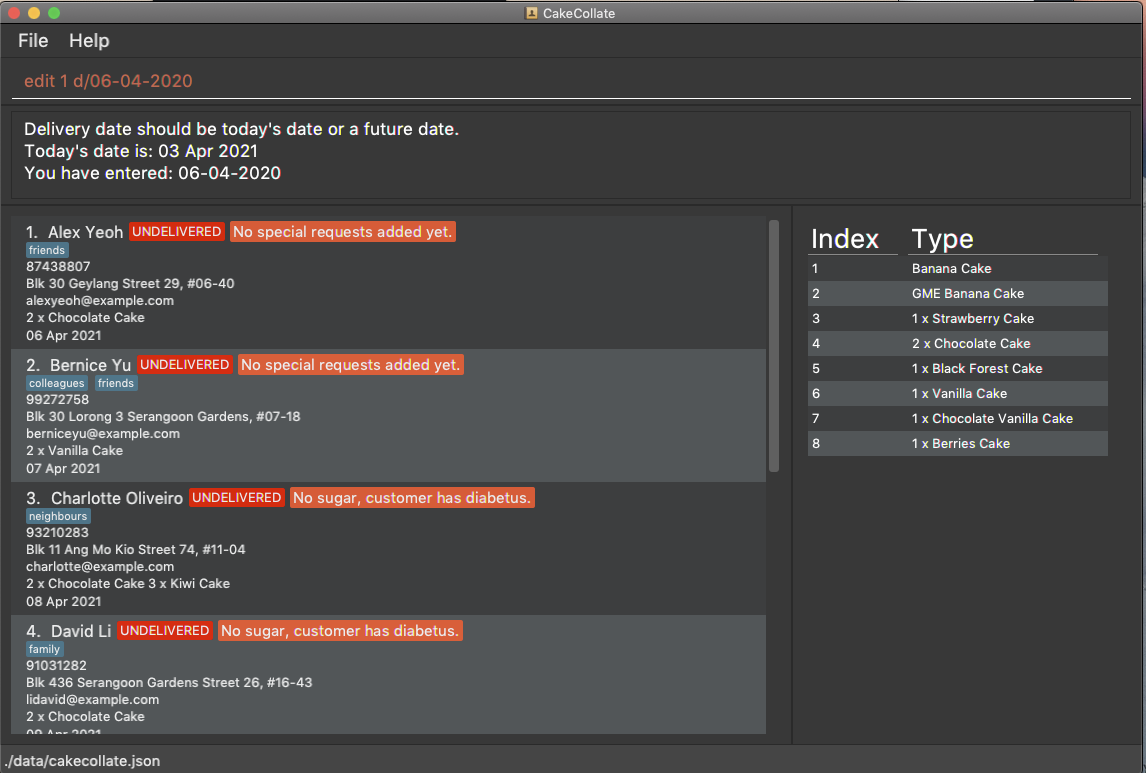Image resolution: width=1146 pixels, height=773 pixels.
Task: Click email lidavid@example.com
Action: [x=93, y=699]
